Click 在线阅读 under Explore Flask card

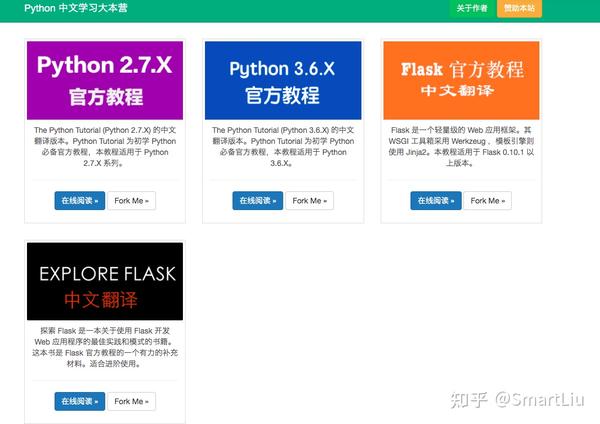[x=80, y=401]
